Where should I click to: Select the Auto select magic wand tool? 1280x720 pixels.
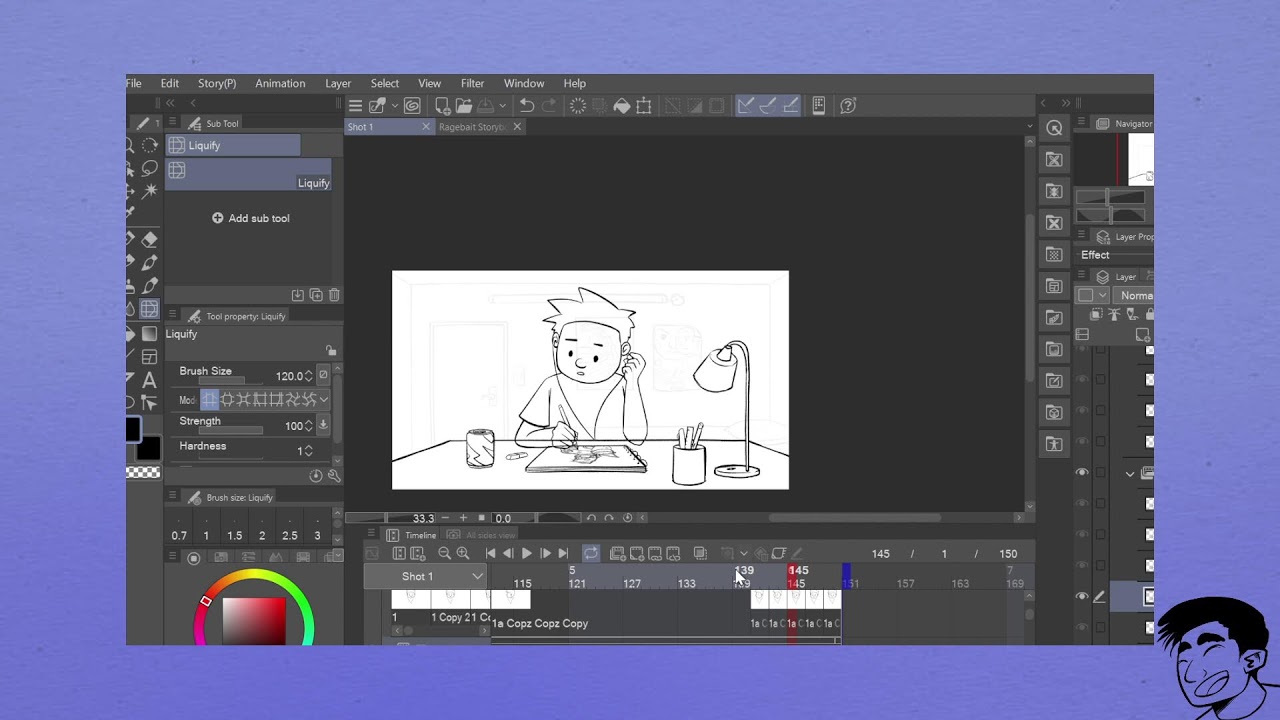click(x=149, y=191)
